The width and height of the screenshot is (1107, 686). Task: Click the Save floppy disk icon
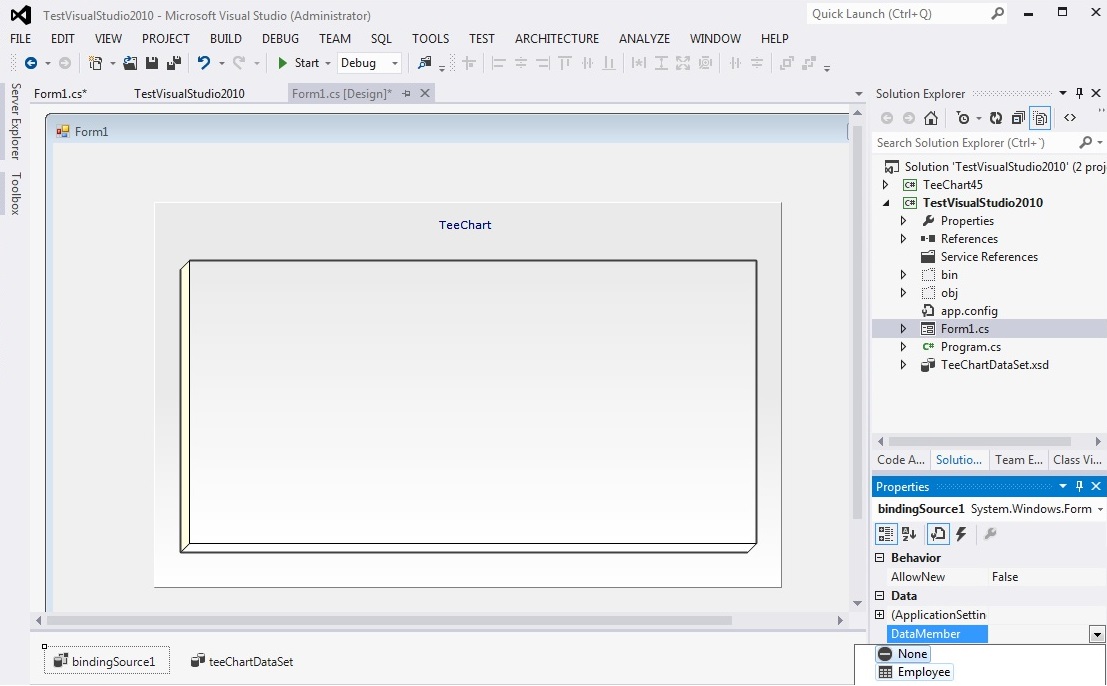click(x=152, y=63)
